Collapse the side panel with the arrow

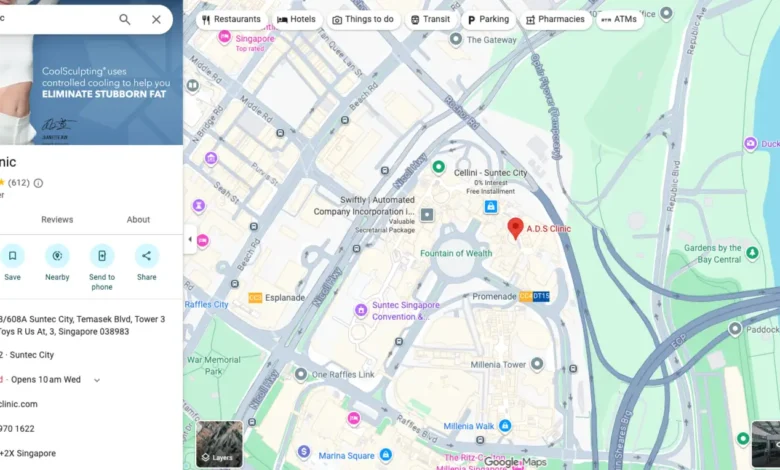pyautogui.click(x=190, y=239)
